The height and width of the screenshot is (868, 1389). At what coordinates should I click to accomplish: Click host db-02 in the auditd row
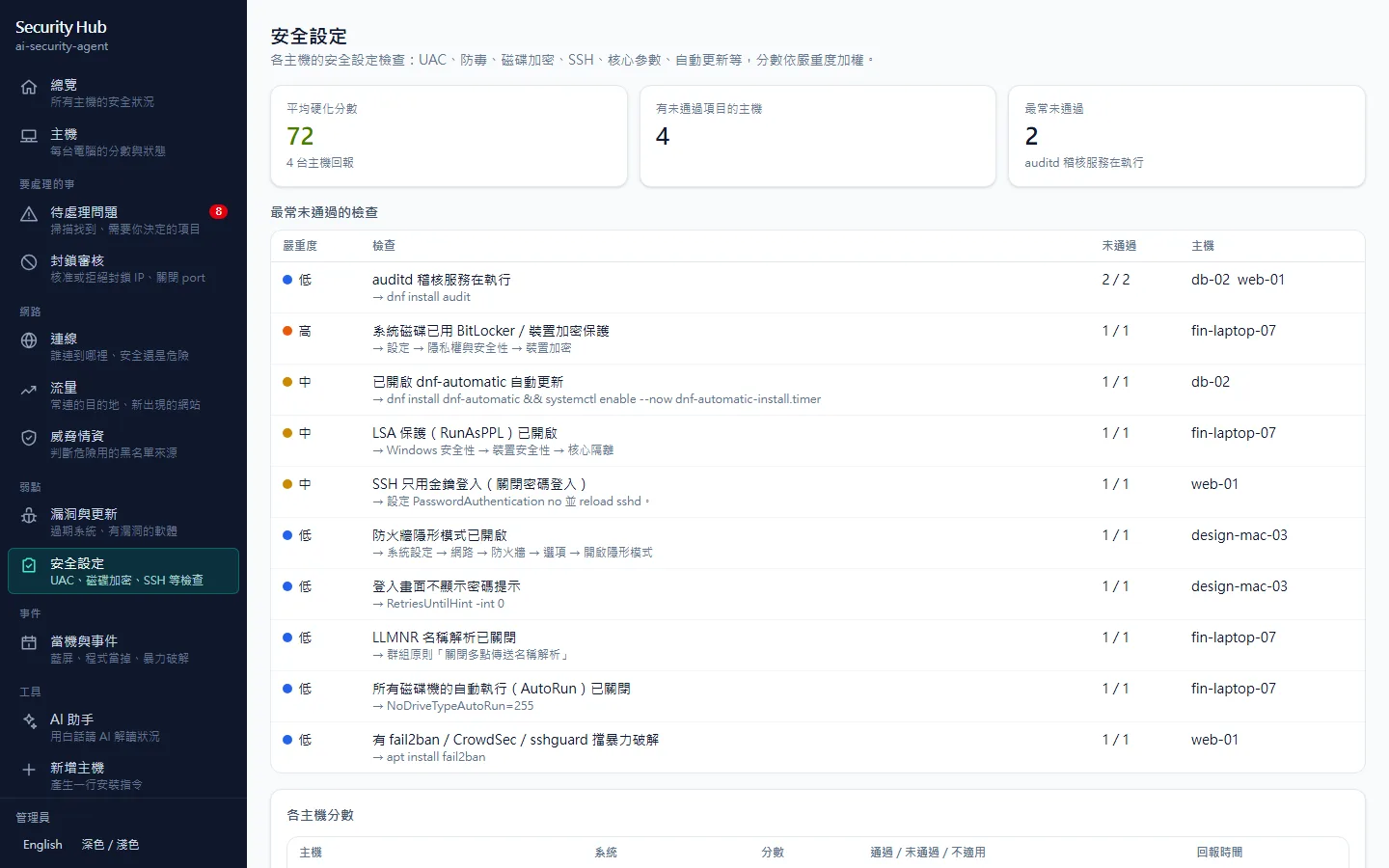click(1211, 280)
